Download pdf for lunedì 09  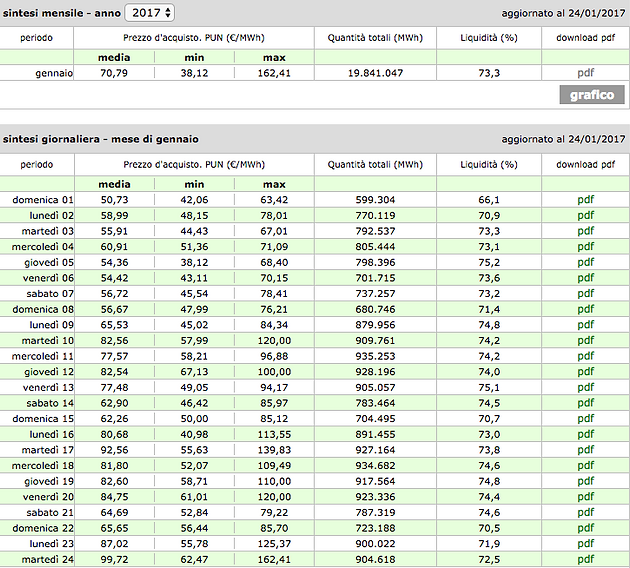585,325
